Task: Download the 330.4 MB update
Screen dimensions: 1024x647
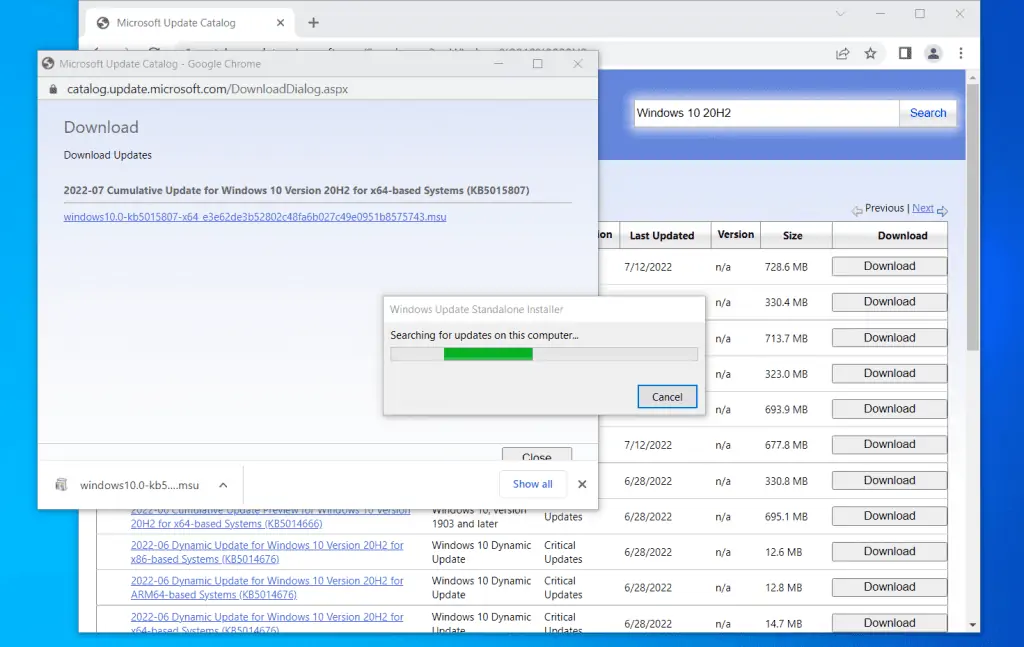Action: coord(889,302)
